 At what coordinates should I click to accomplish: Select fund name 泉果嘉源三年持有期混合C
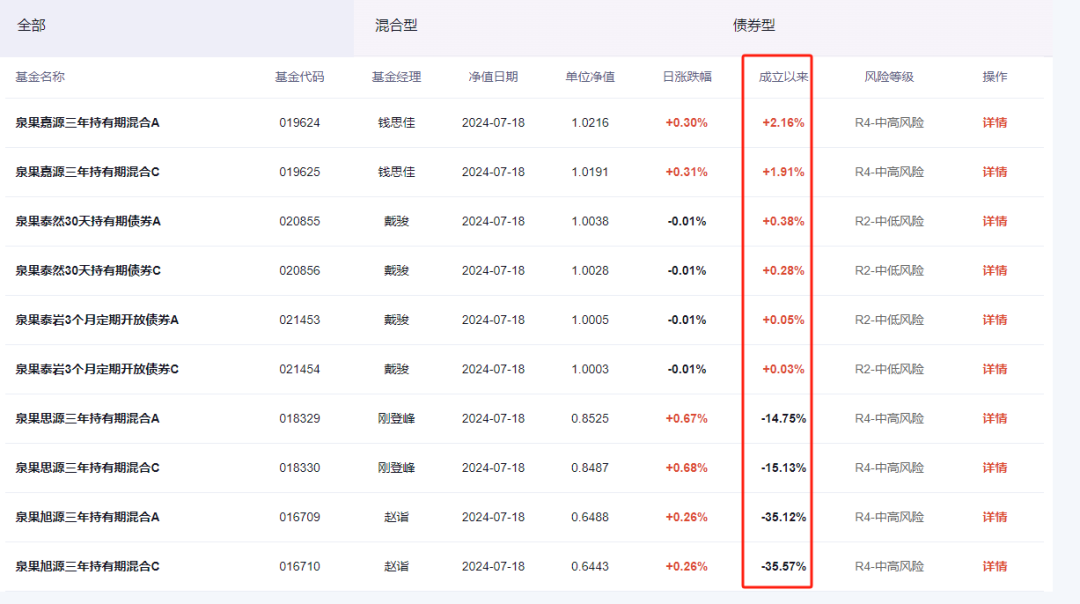(x=87, y=172)
